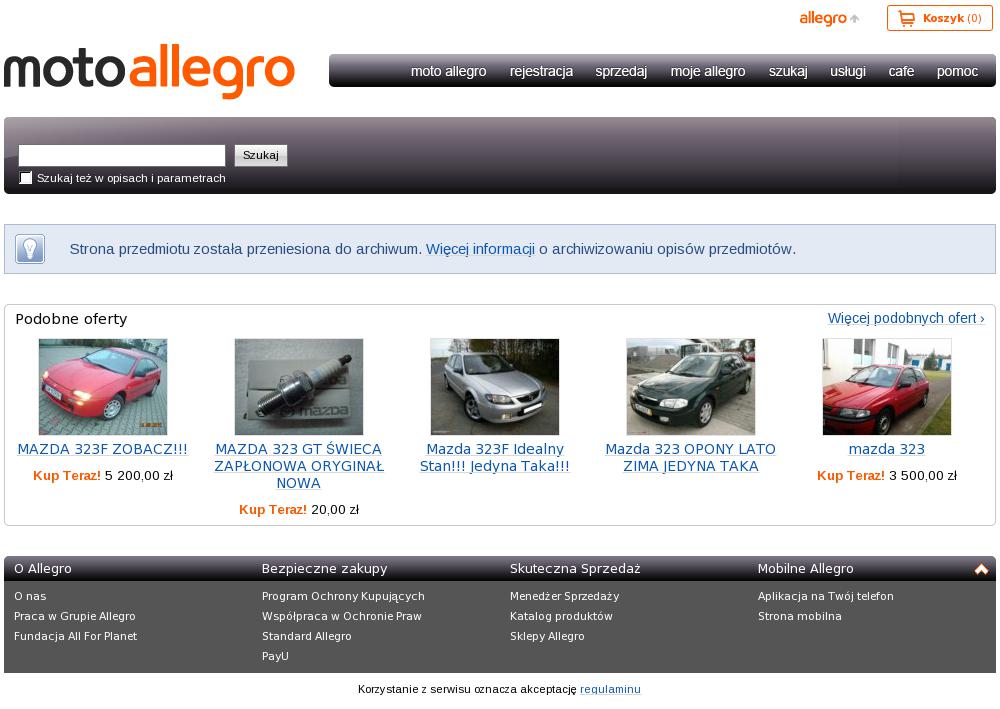
Task: Click the 'Bezpieczne zakupy' footer heading
Action: (325, 569)
